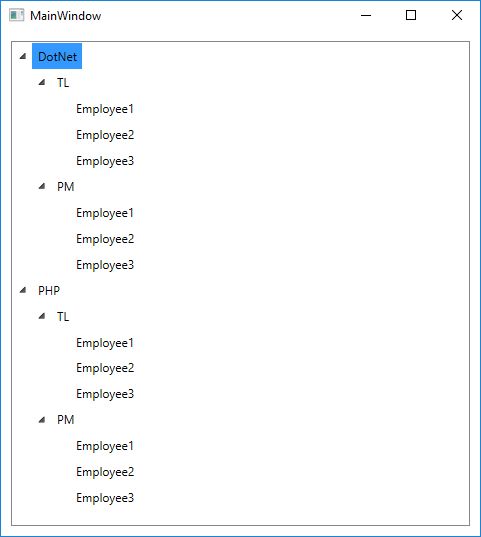Select Employee3 under PHP PM
The width and height of the screenshot is (481, 537).
coord(105,498)
